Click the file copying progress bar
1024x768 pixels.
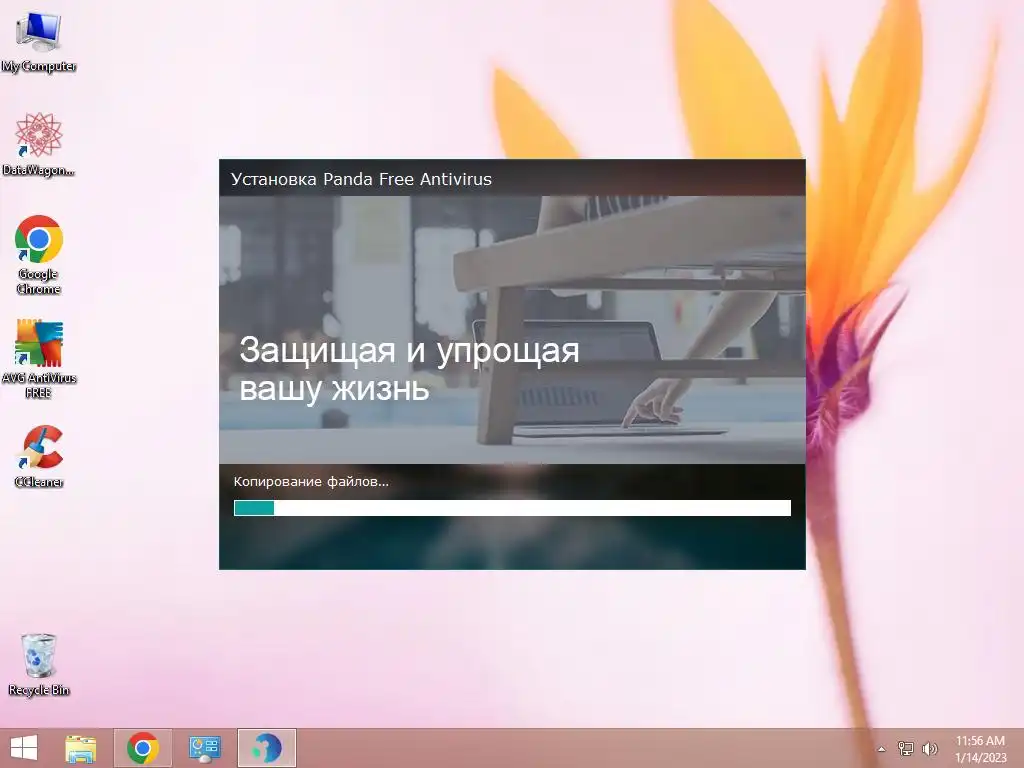[512, 508]
